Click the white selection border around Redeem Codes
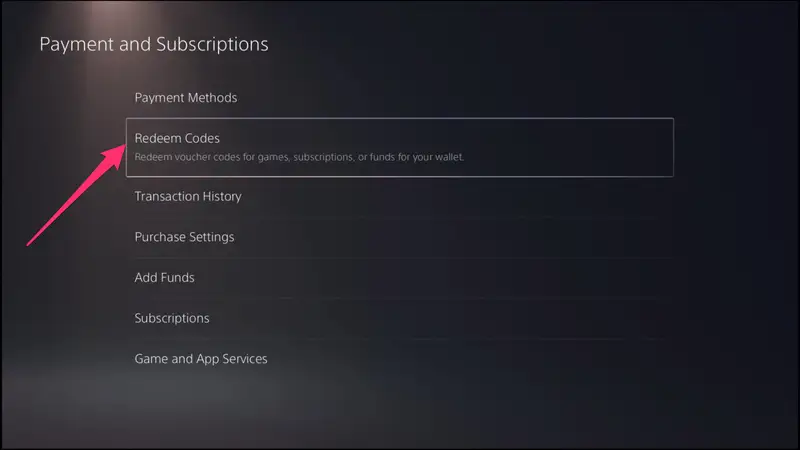The height and width of the screenshot is (450, 800). (399, 118)
